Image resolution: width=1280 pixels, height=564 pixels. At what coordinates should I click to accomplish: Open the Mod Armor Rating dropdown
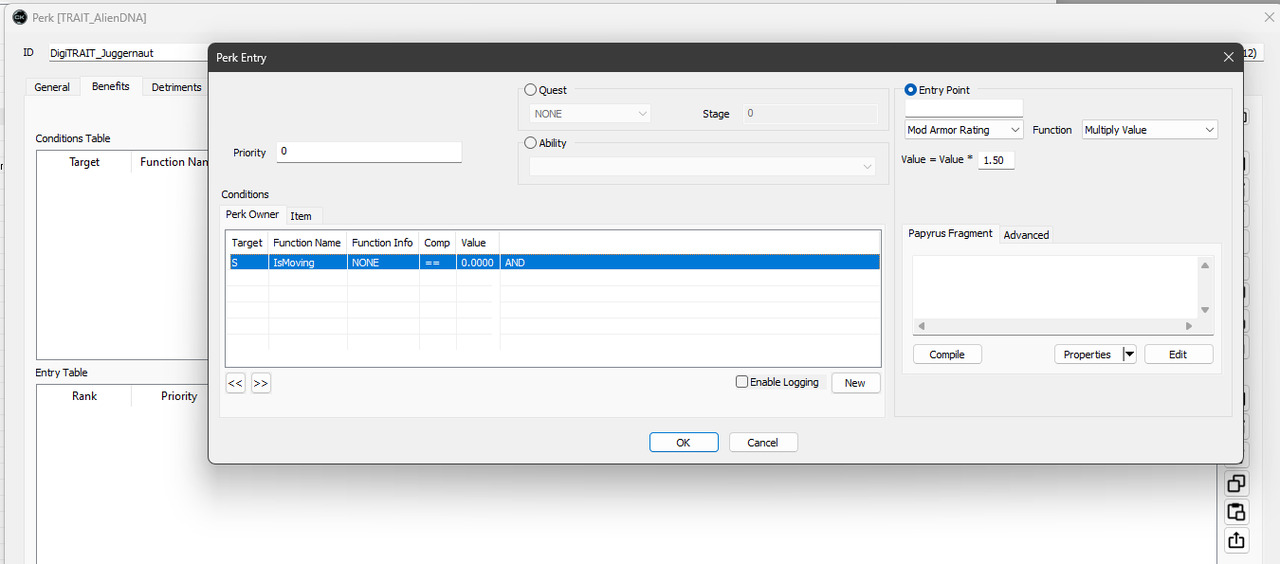click(964, 130)
